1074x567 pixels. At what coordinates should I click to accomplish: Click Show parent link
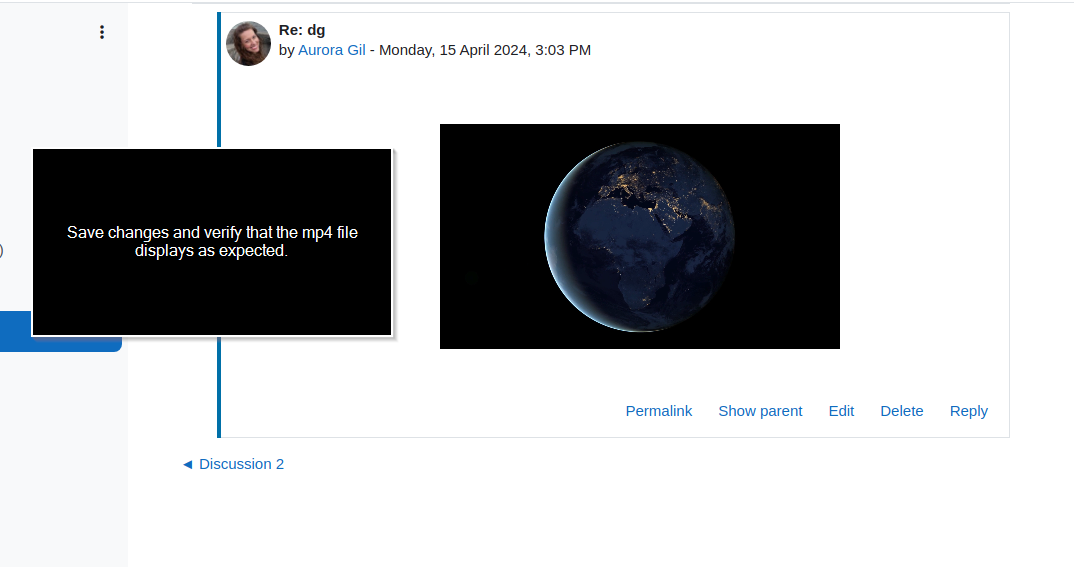click(x=760, y=411)
